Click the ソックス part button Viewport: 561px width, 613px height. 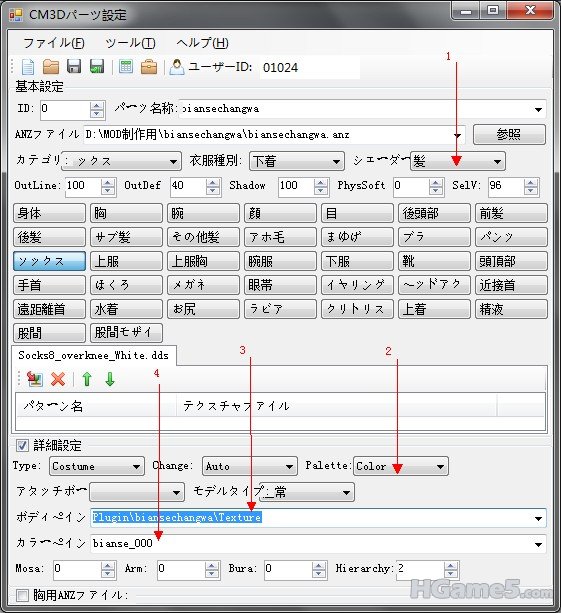point(49,261)
